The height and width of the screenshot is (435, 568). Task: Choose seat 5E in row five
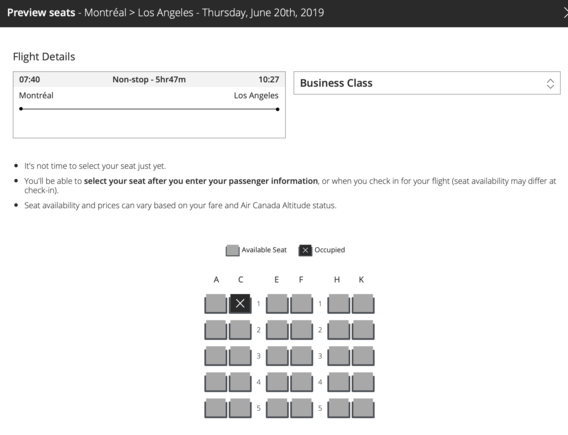click(277, 408)
